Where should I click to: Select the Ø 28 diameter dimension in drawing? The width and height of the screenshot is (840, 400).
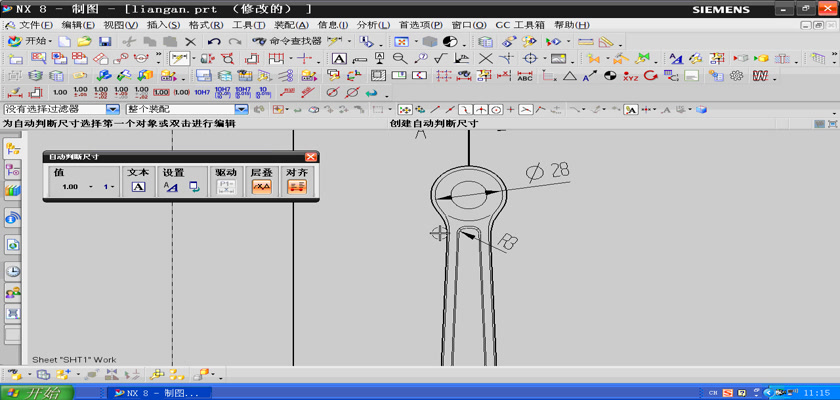pyautogui.click(x=548, y=171)
